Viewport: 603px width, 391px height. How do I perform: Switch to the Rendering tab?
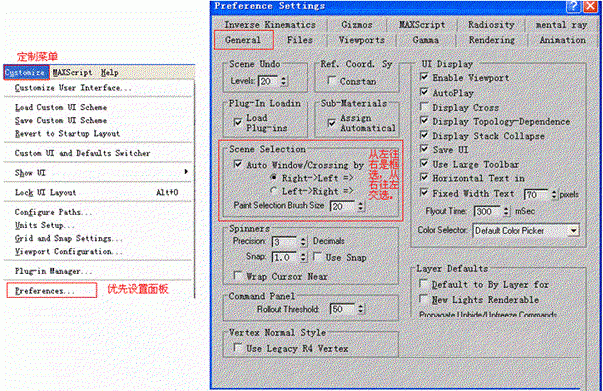tap(491, 40)
